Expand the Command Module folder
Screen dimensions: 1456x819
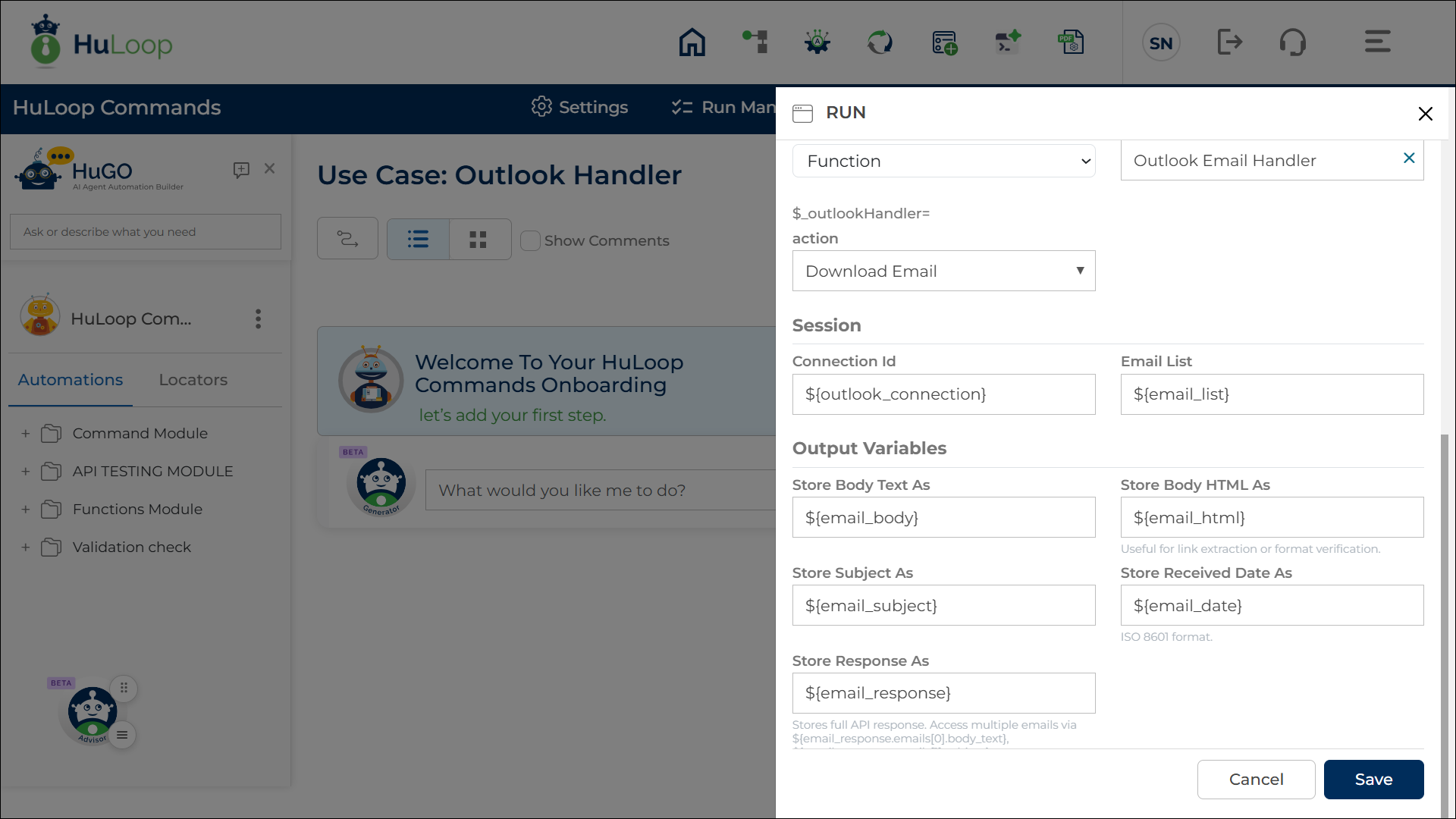click(26, 434)
